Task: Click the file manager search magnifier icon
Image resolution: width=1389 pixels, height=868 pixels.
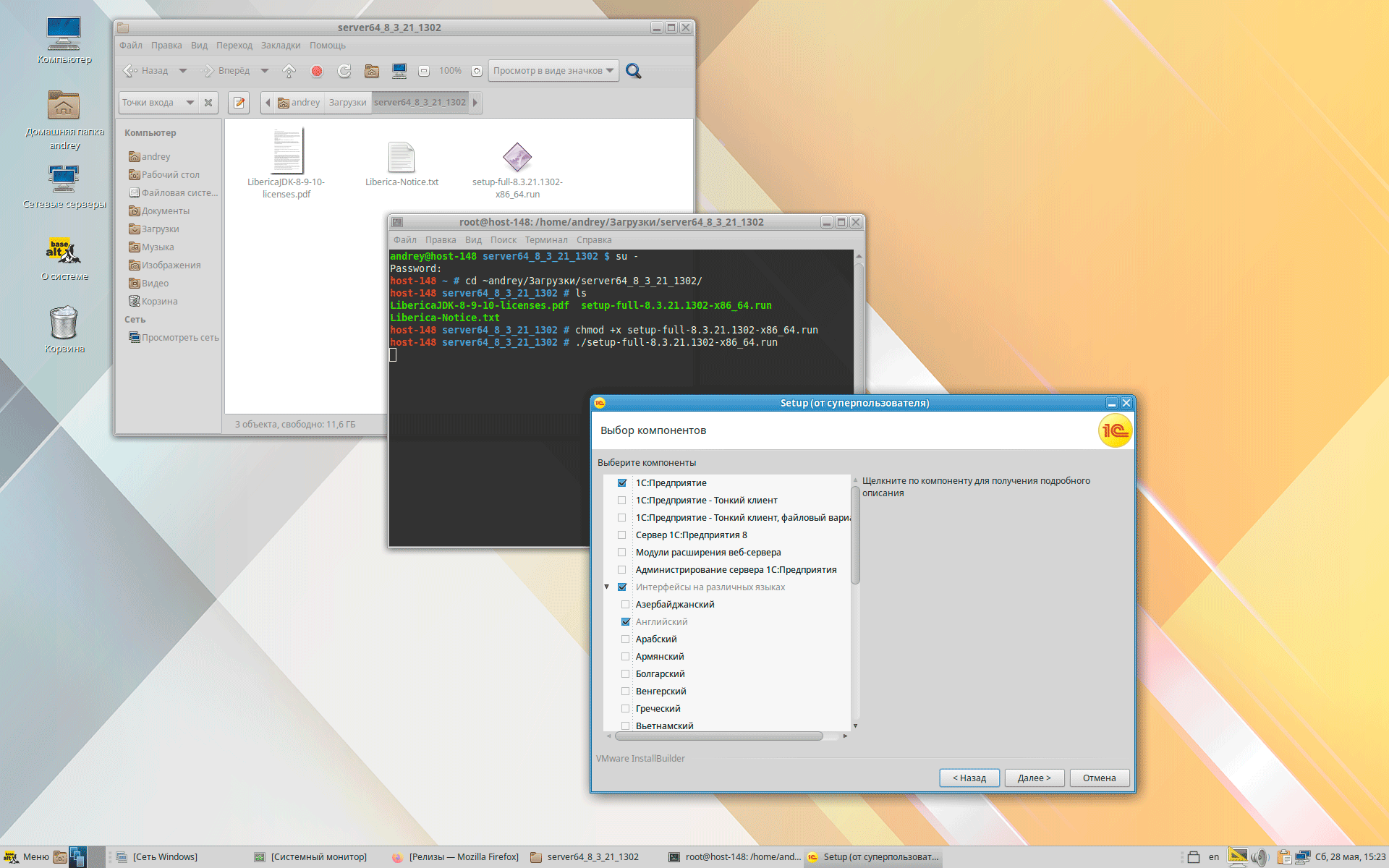Action: [x=633, y=71]
